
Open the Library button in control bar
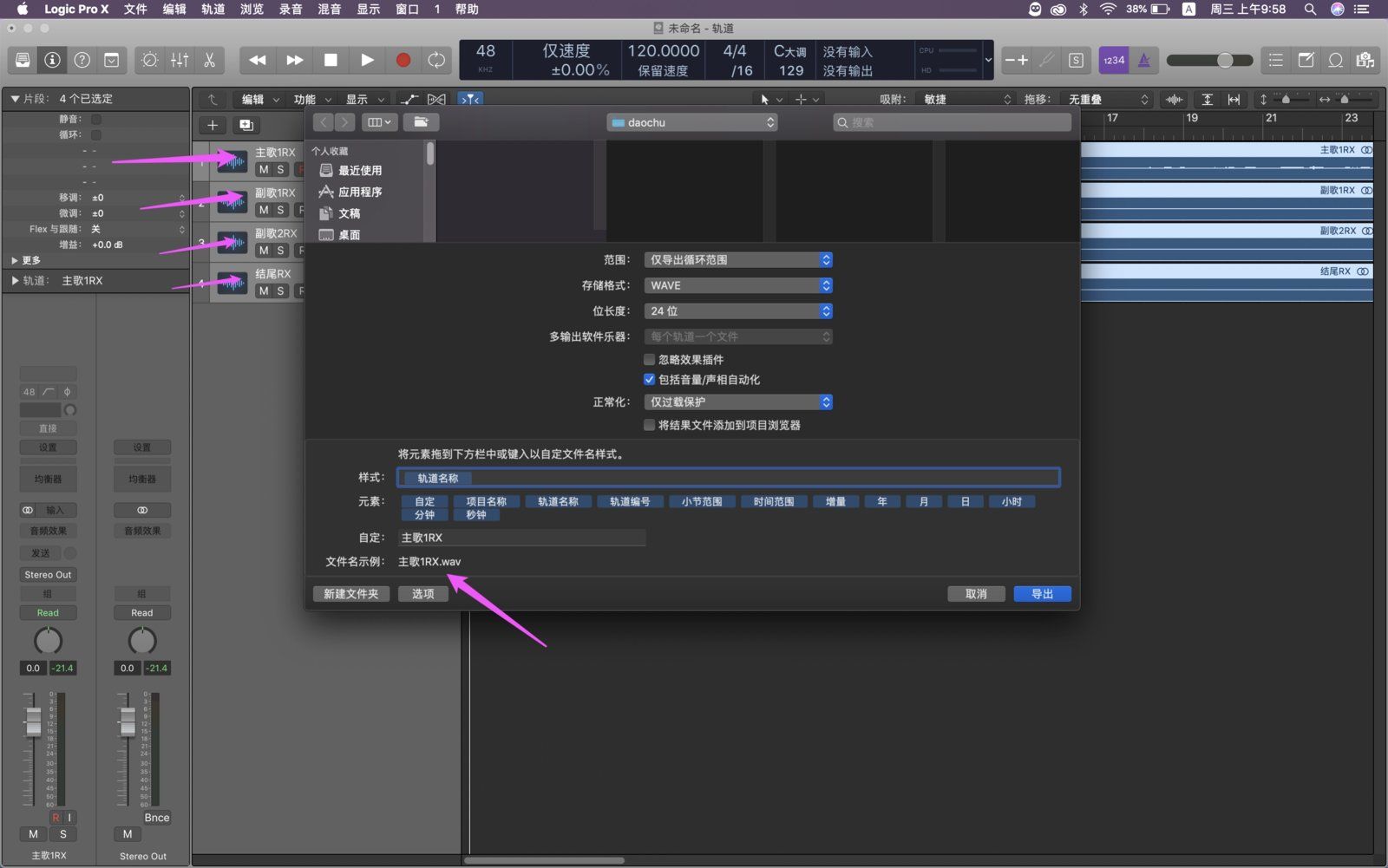point(23,60)
